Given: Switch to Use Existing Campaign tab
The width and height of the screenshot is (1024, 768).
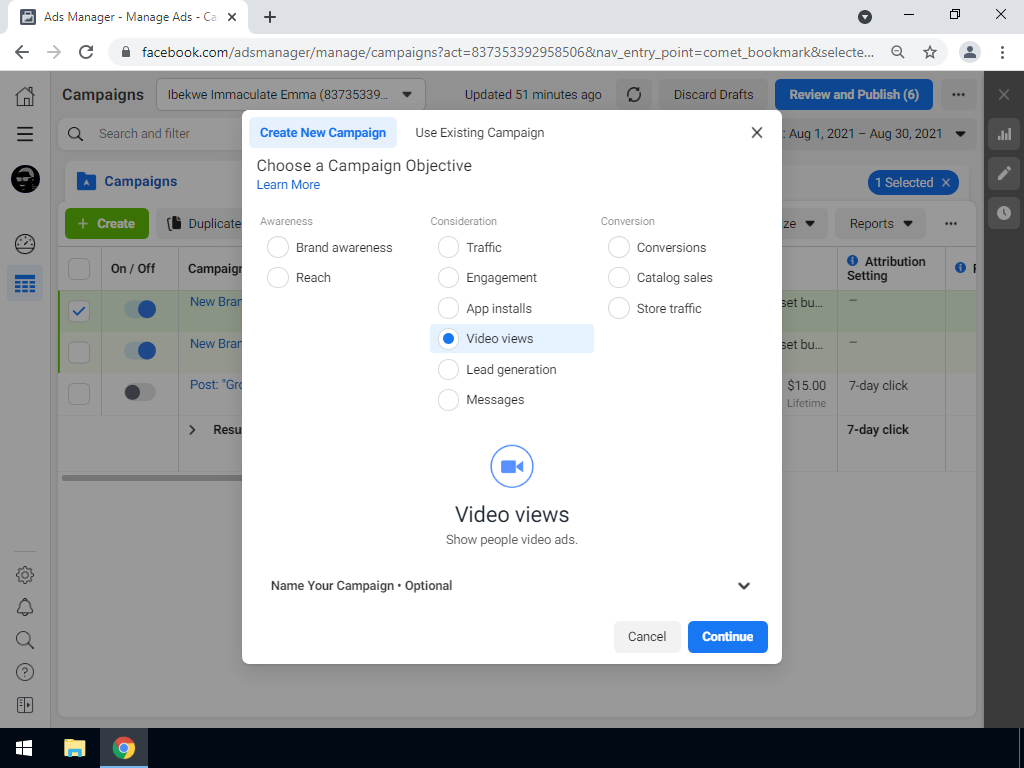Looking at the screenshot, I should click(479, 133).
